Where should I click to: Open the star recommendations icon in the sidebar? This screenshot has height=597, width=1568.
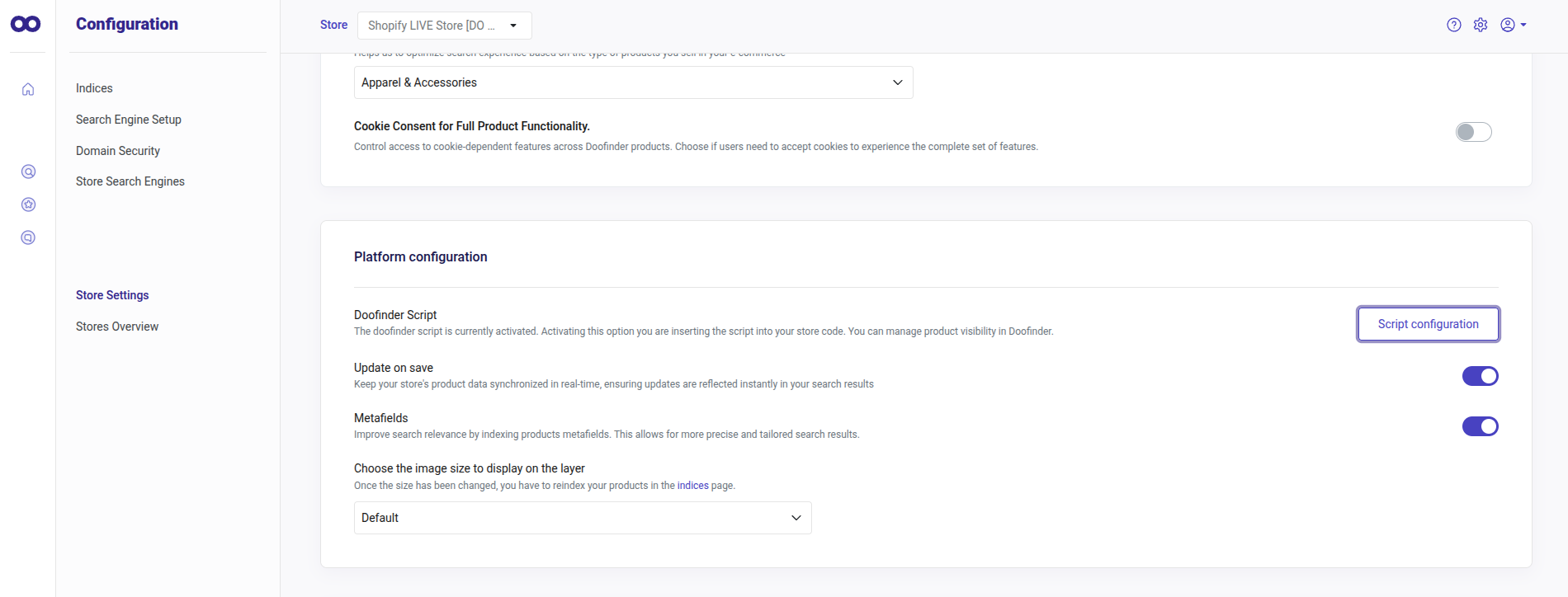[x=28, y=204]
